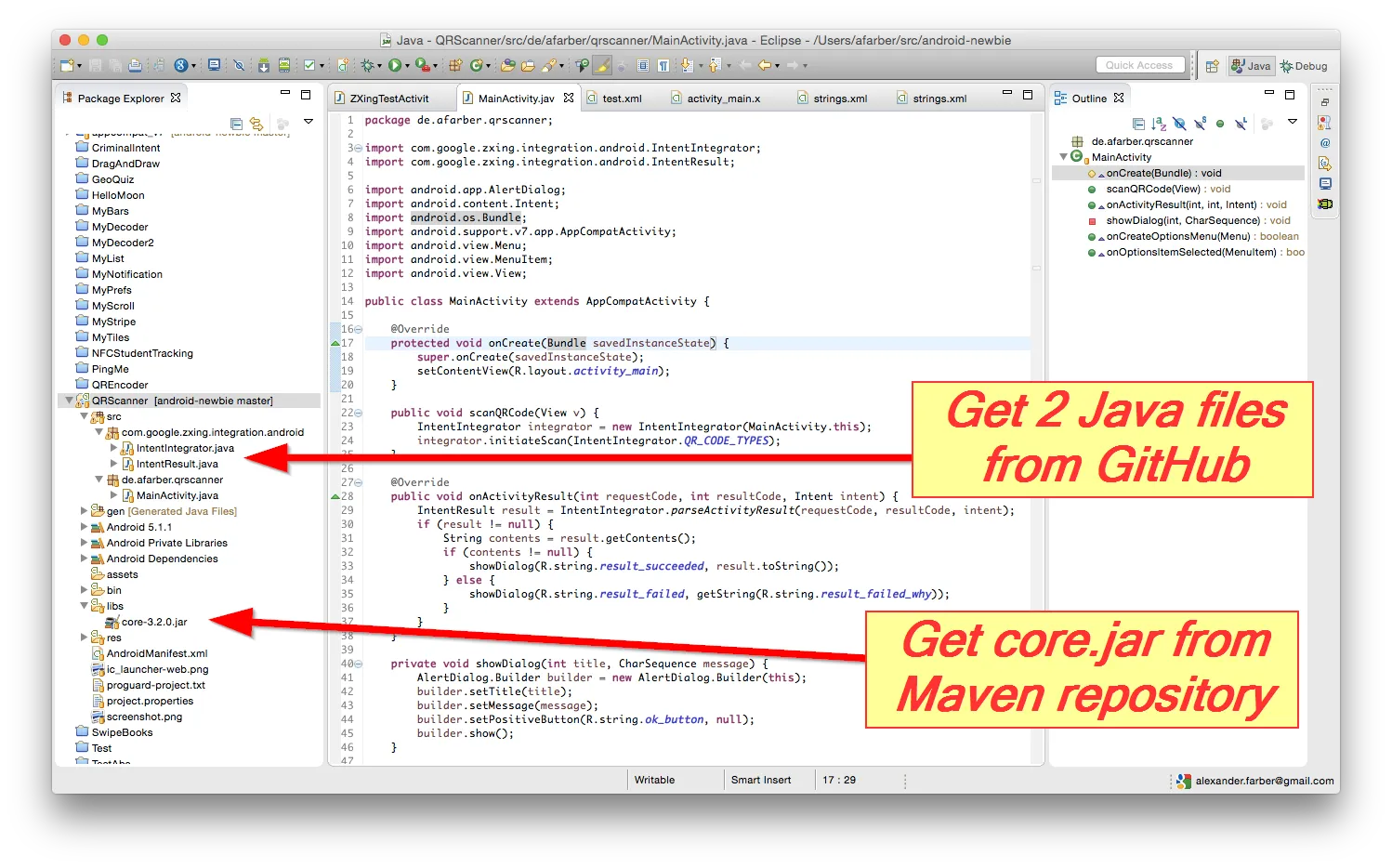Toggle Show Whitespace Characters pilcrow icon

pos(663,65)
